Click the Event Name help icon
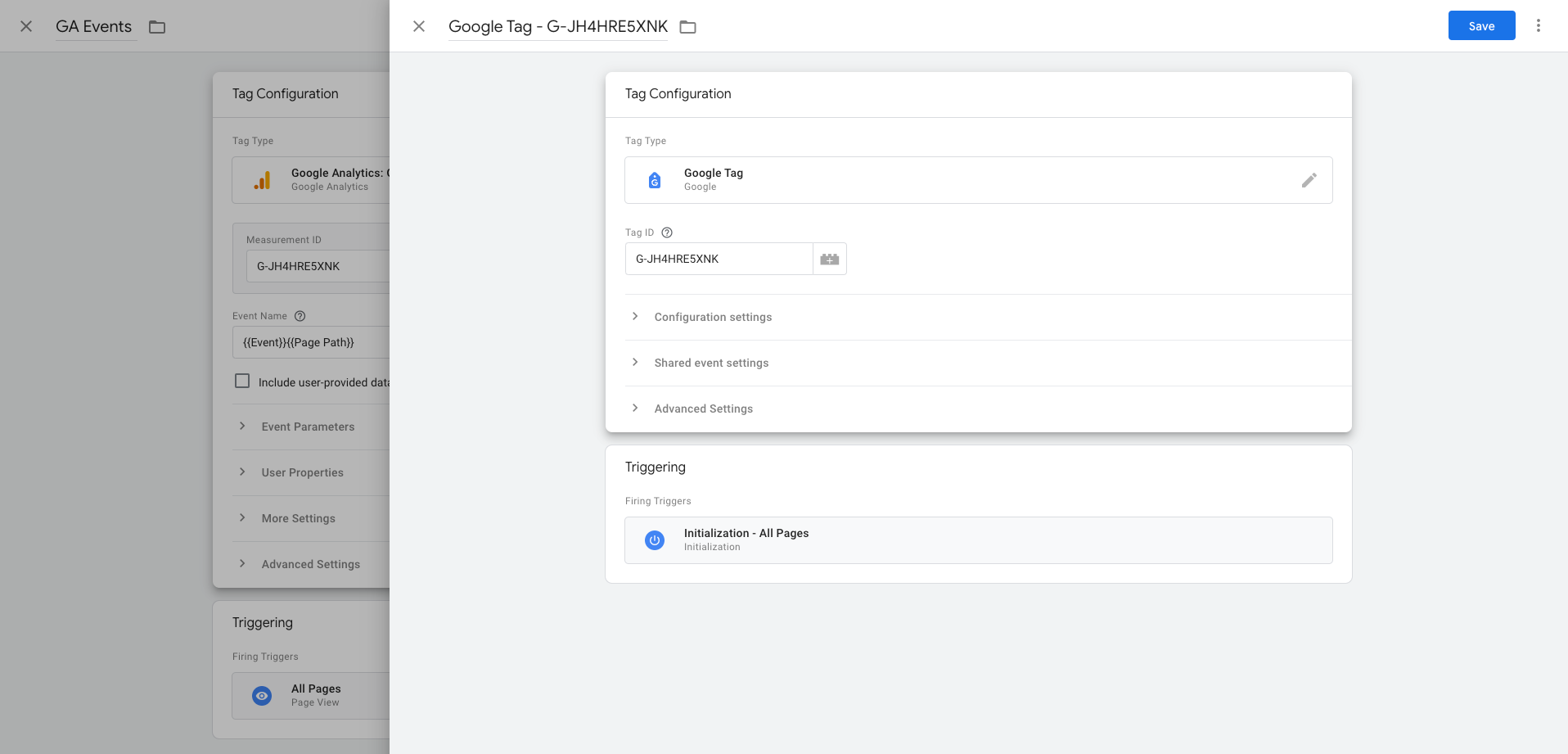1568x754 pixels. point(300,316)
